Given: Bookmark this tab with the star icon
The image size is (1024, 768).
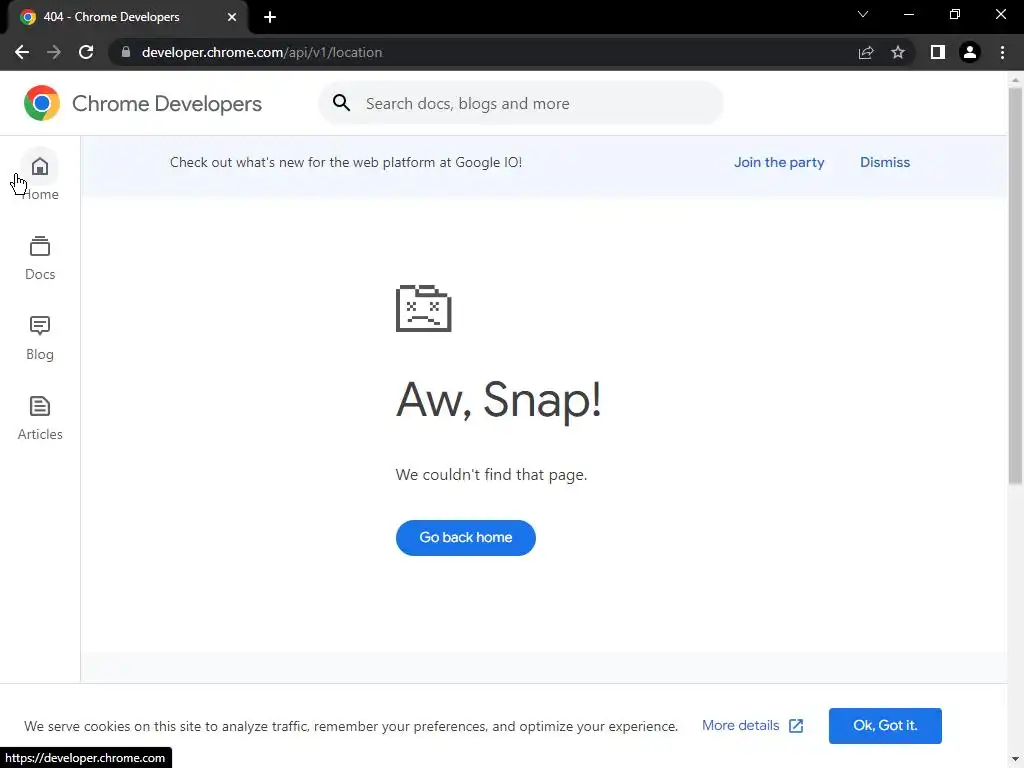Looking at the screenshot, I should pyautogui.click(x=898, y=52).
